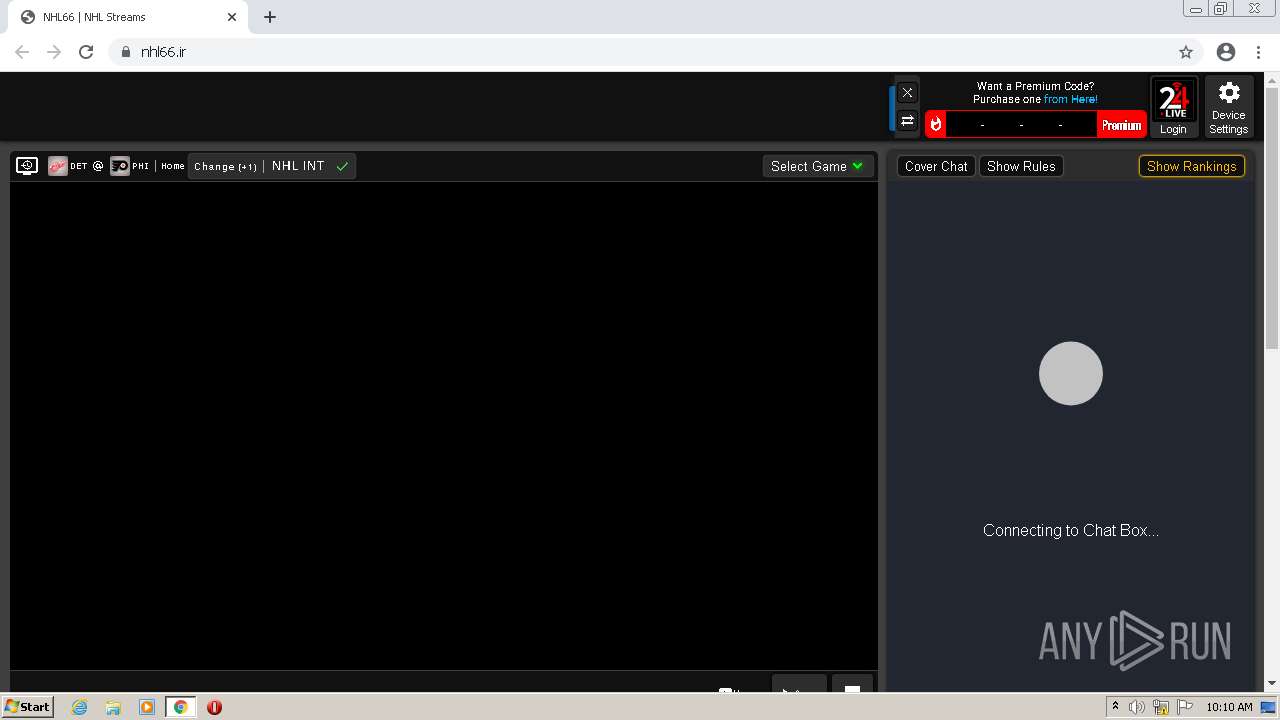Select the NHL66 | NHL Streams tab

pos(128,17)
